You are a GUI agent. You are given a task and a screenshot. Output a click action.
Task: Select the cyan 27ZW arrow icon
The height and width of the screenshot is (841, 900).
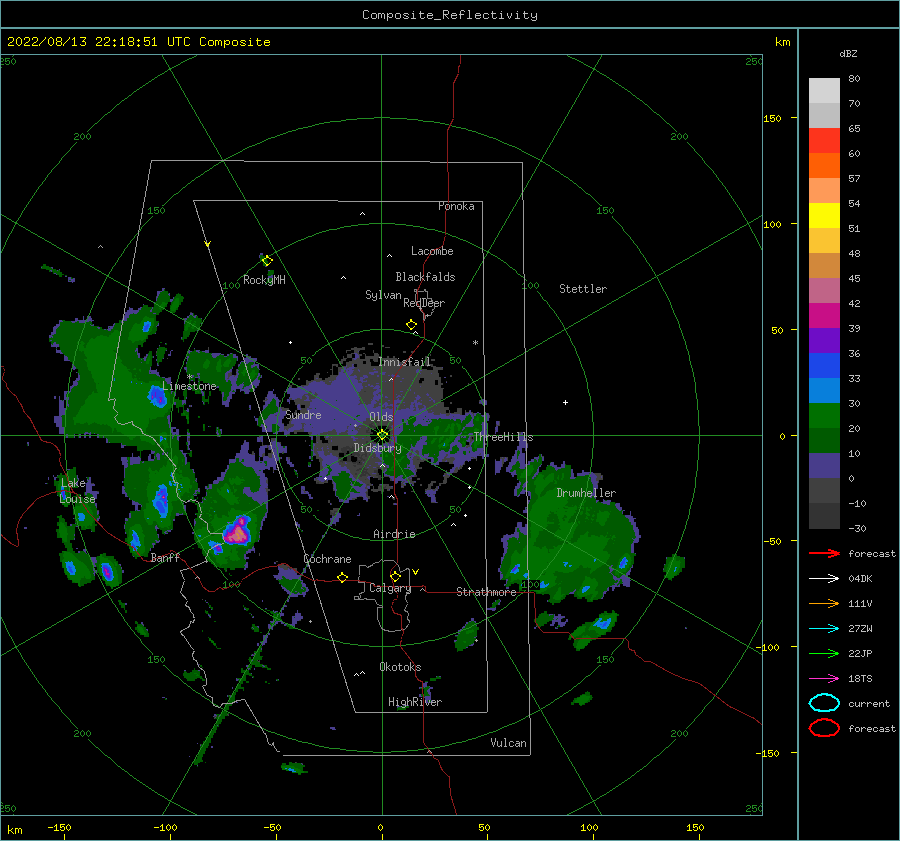tap(824, 629)
